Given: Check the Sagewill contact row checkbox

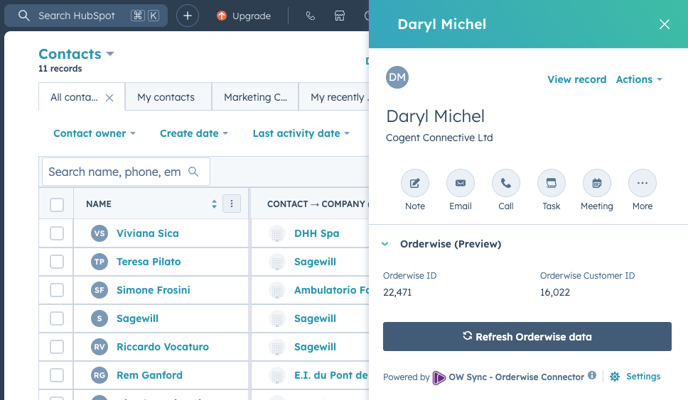Looking at the screenshot, I should [x=57, y=318].
